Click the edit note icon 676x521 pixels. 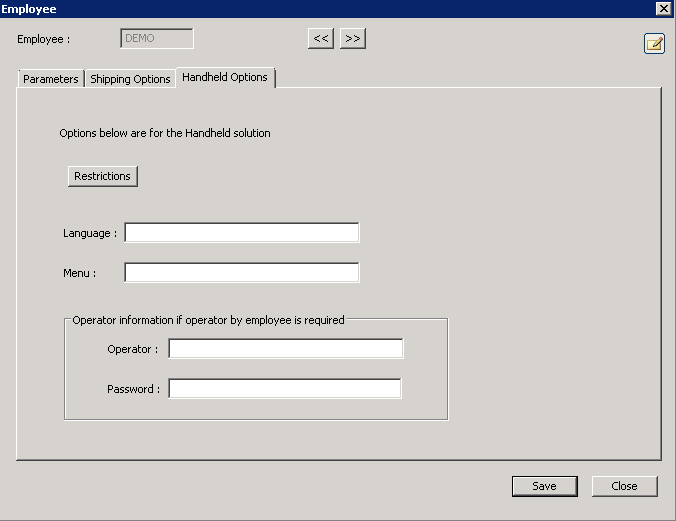654,43
